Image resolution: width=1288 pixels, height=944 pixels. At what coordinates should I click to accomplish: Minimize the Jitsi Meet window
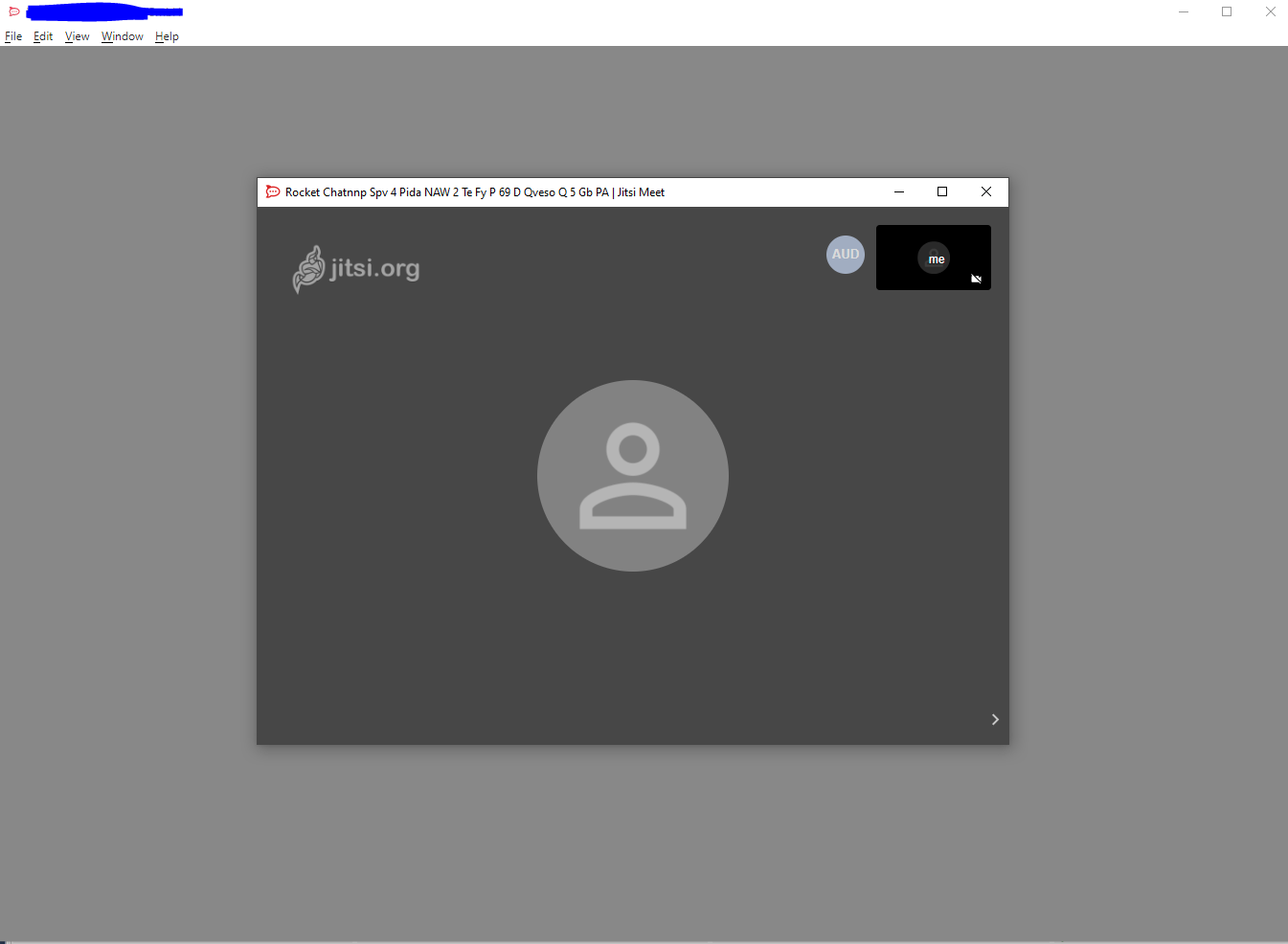pyautogui.click(x=899, y=191)
